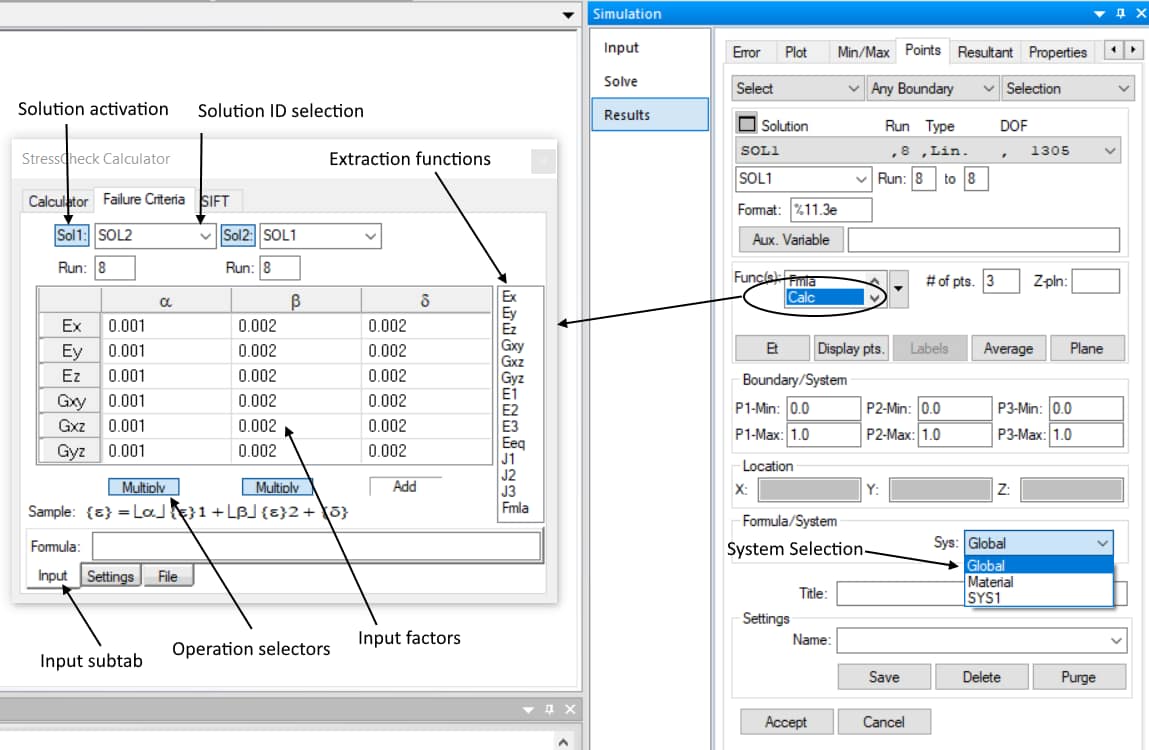Toggle the Solution checkbox
Viewport: 1149px width, 750px height.
point(747,125)
